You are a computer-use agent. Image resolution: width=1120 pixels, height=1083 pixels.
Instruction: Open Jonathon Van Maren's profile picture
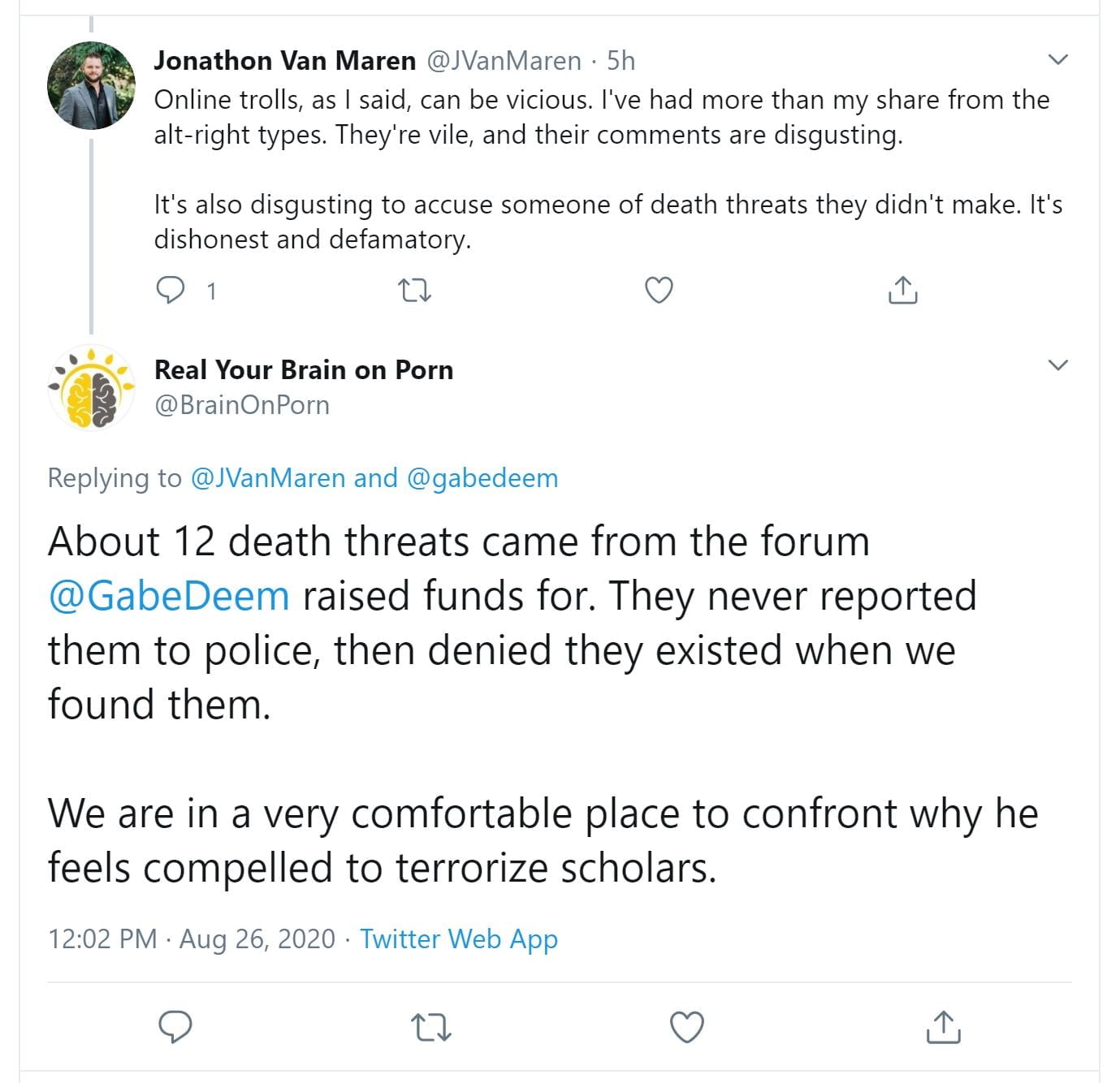point(91,86)
